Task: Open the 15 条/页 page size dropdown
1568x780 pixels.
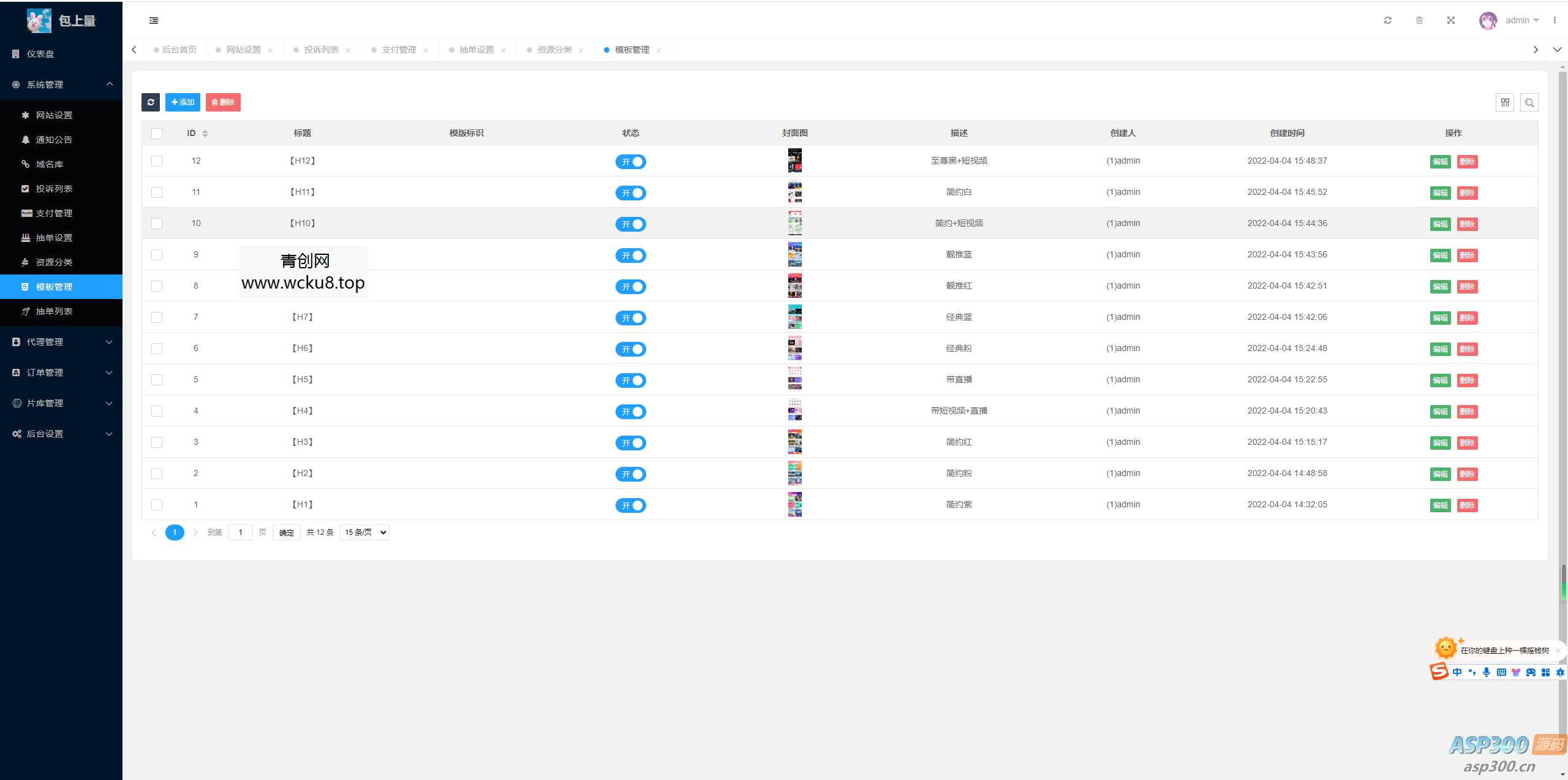Action: pyautogui.click(x=365, y=532)
